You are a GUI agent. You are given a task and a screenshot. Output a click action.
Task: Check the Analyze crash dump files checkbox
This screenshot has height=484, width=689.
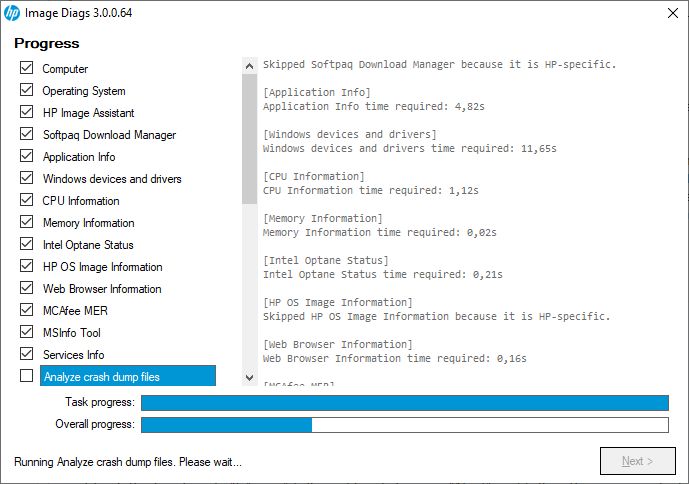26,375
